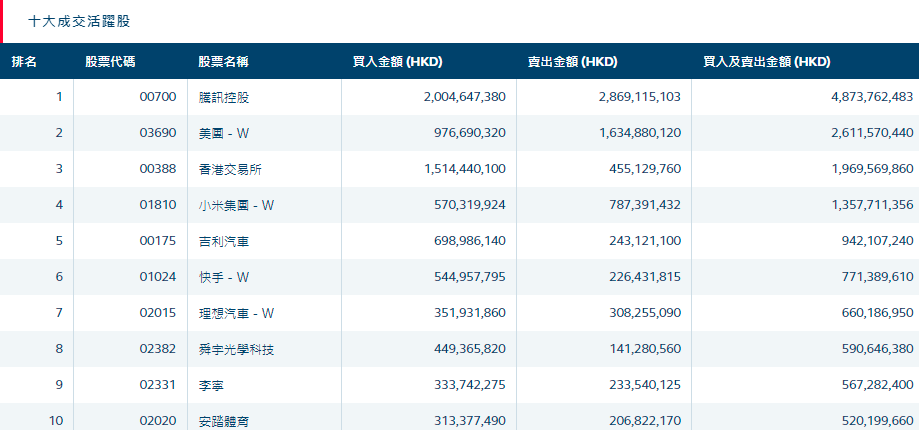
Task: Click buy amount 313,377,490
Action: (x=470, y=421)
